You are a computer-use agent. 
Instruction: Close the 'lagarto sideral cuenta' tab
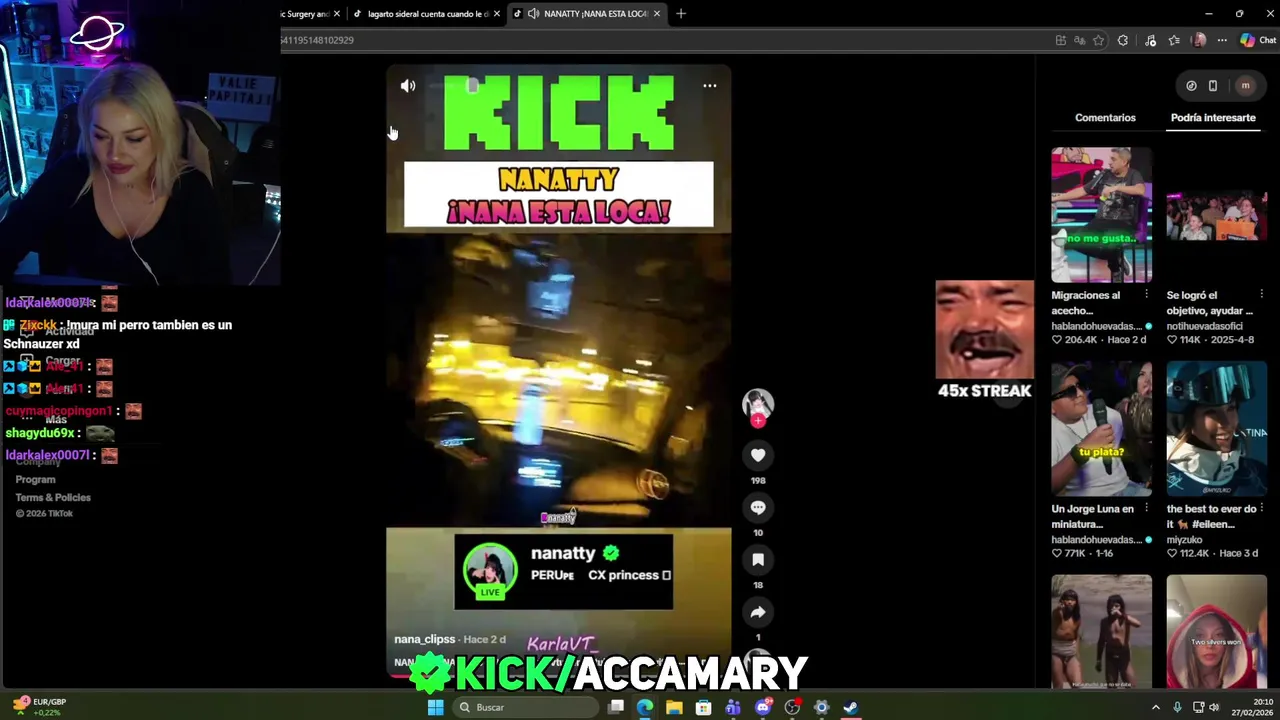(497, 13)
